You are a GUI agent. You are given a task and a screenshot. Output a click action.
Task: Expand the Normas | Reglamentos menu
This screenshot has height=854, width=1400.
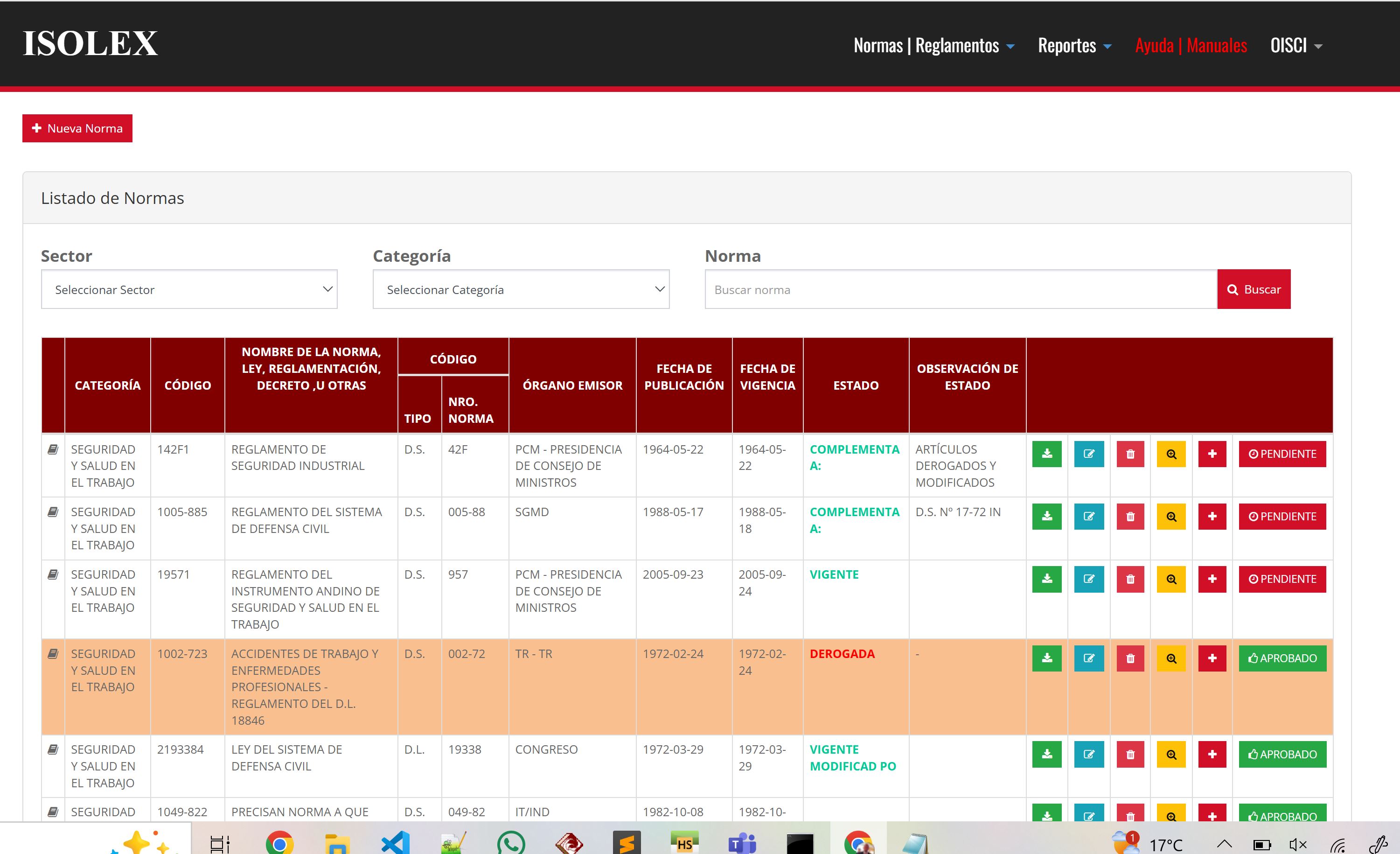(x=933, y=45)
